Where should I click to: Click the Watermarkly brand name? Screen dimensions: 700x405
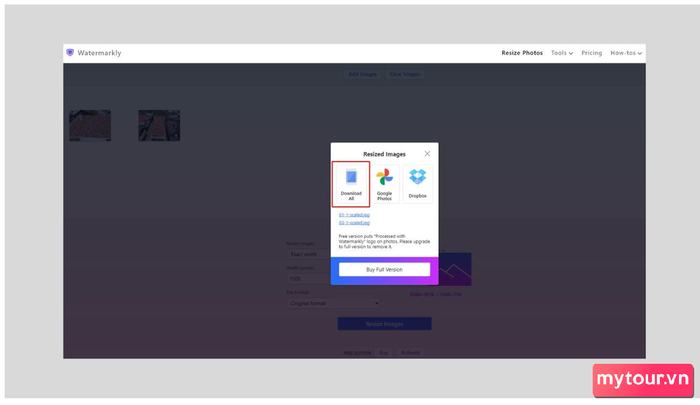[x=99, y=53]
